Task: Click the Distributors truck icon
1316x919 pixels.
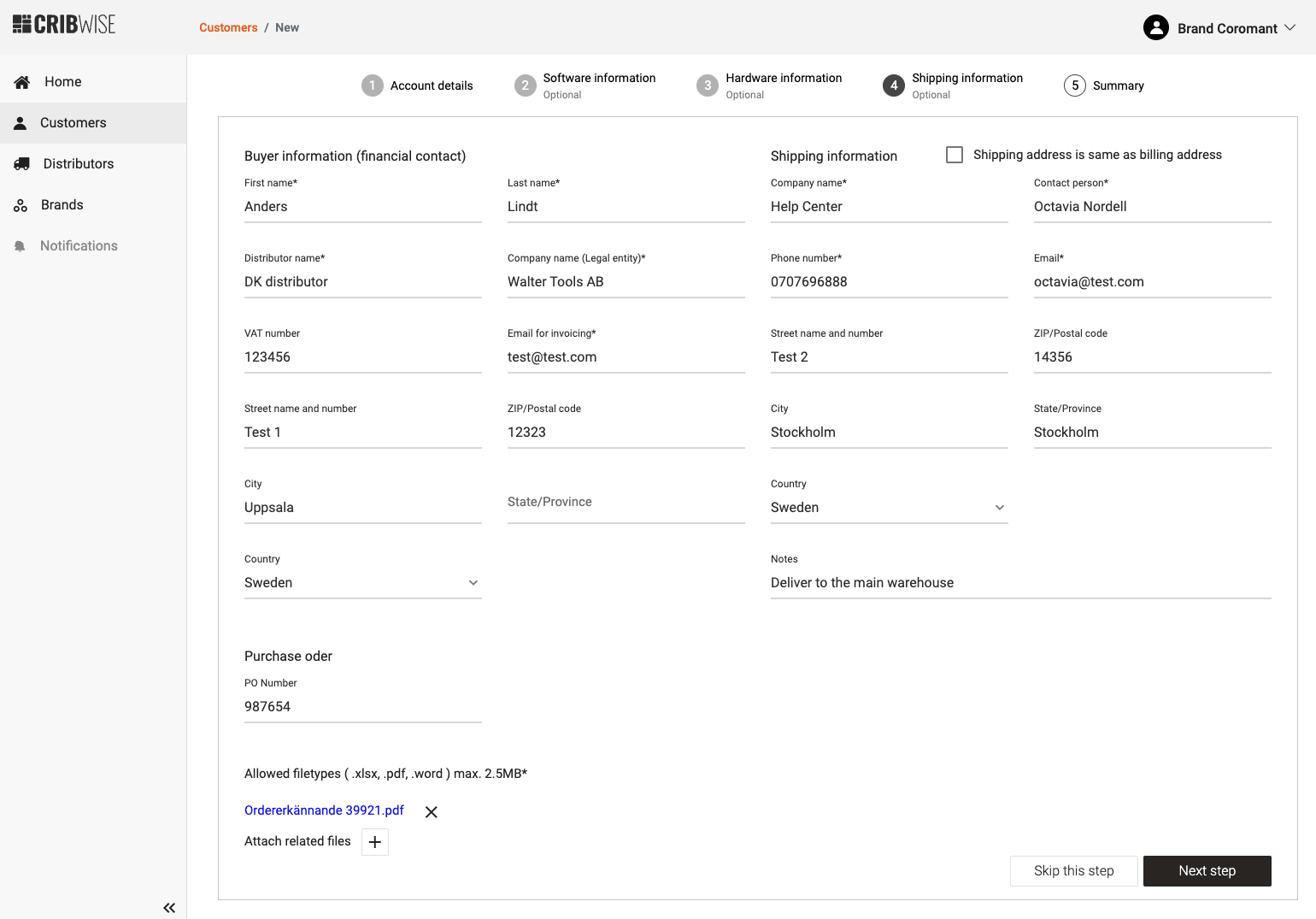Action: point(22,164)
